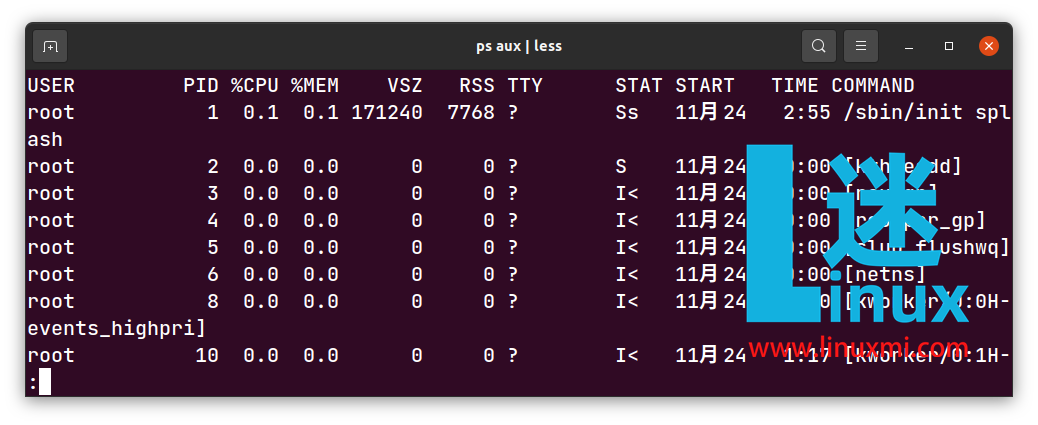Click the PID value 6
The image size is (1038, 425).
[213, 275]
